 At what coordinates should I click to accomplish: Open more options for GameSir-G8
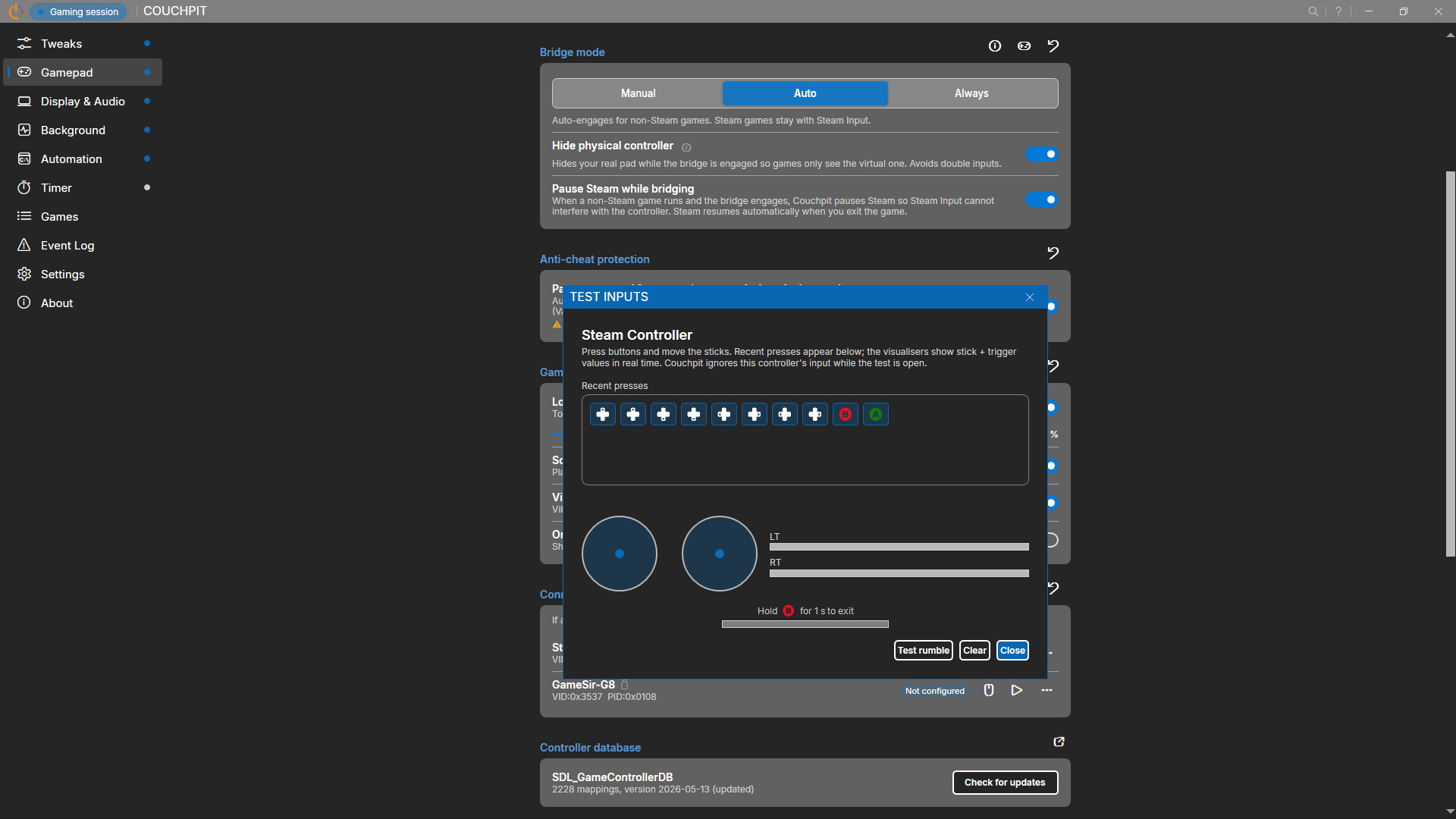[x=1047, y=690]
